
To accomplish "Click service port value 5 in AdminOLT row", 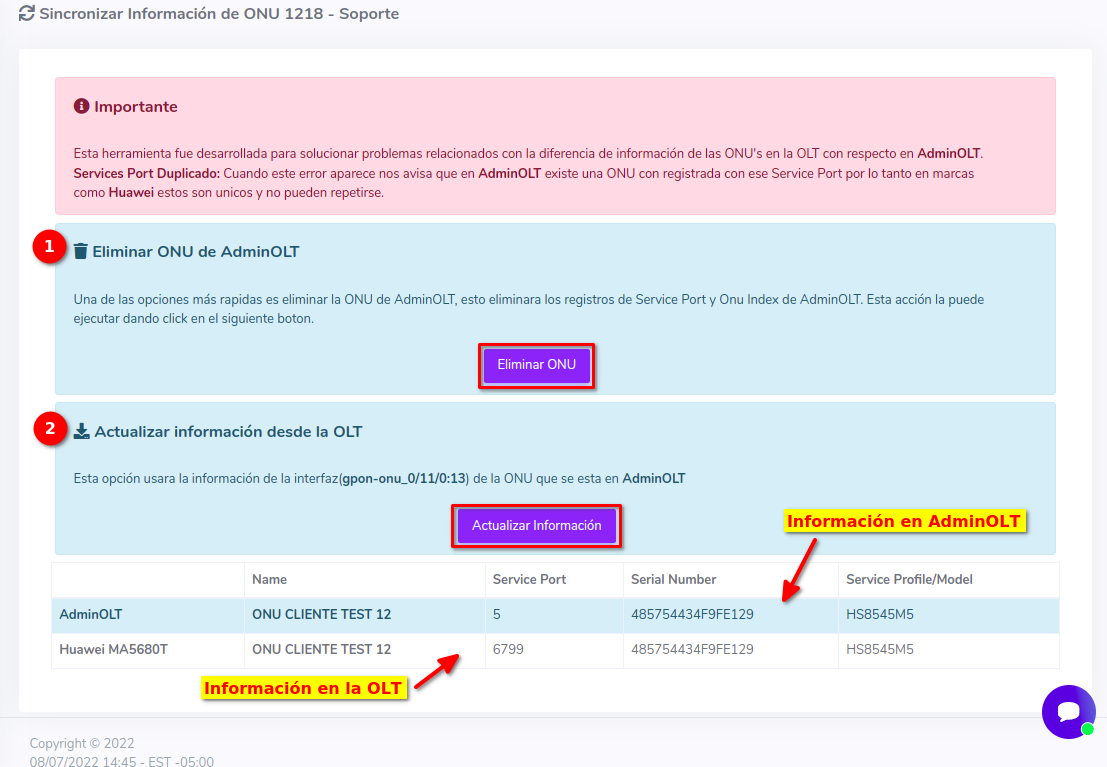I will pos(497,614).
